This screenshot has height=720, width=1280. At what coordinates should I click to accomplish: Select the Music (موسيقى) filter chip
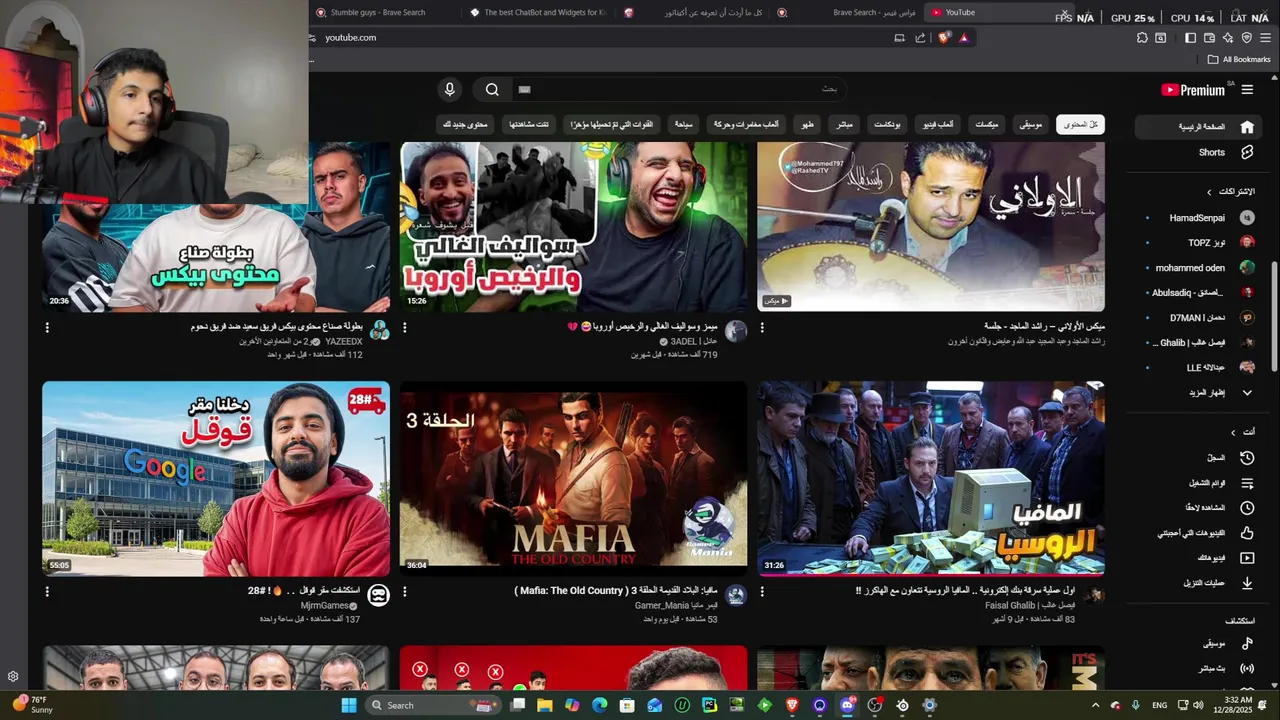click(x=1031, y=125)
